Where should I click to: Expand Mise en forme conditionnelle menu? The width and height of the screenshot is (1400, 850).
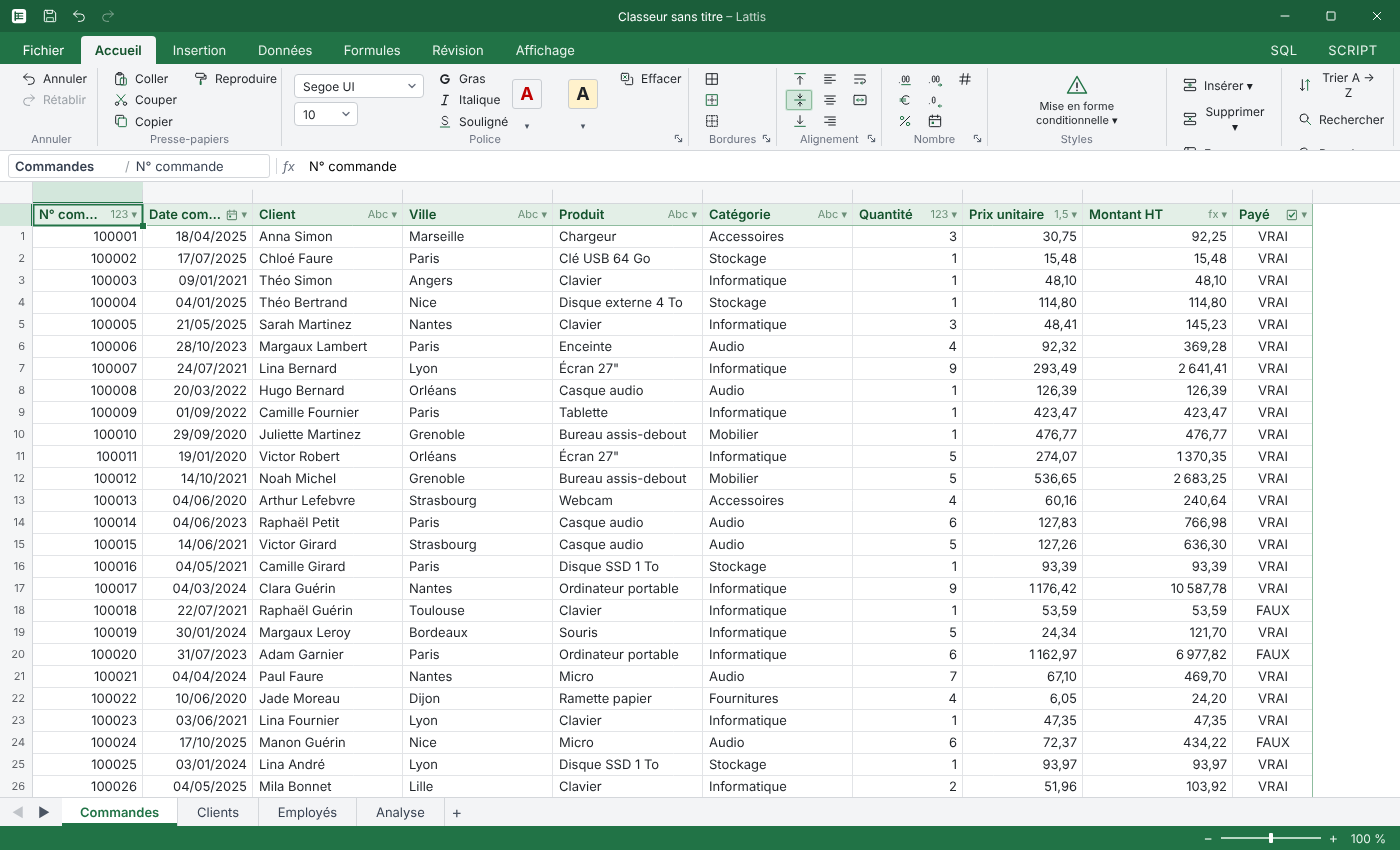click(x=1076, y=101)
